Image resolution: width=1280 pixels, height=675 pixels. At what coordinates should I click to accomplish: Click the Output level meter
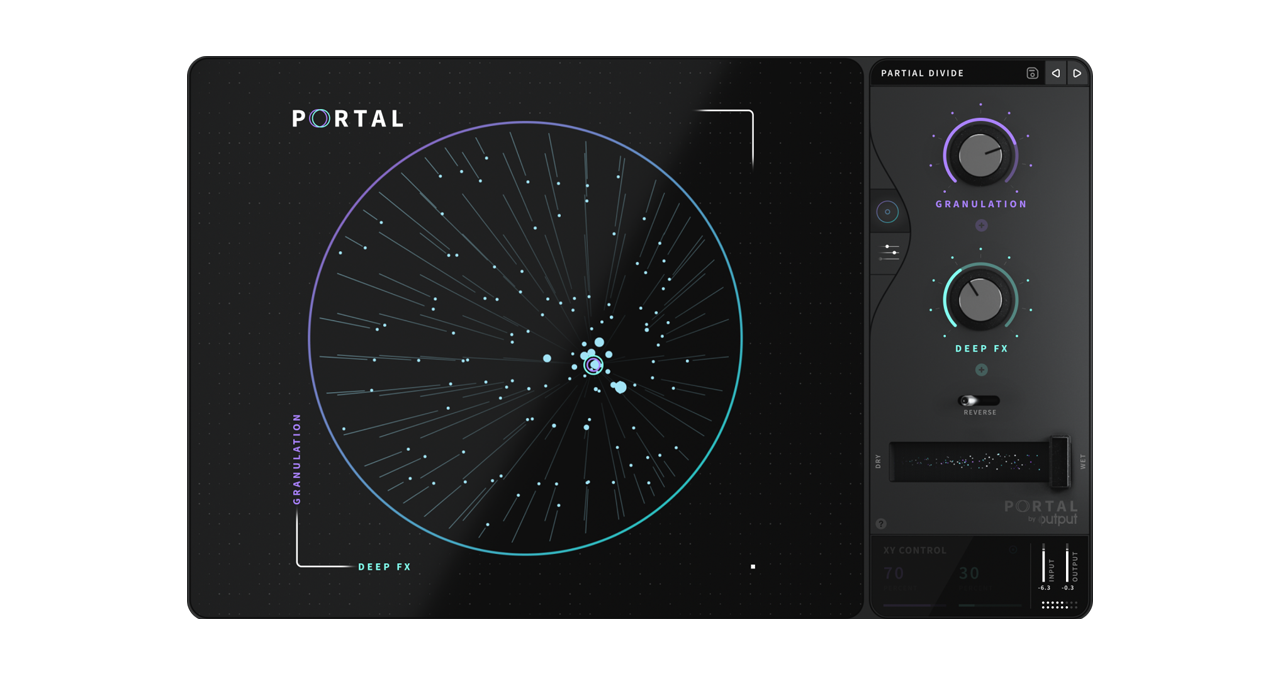click(x=1067, y=564)
